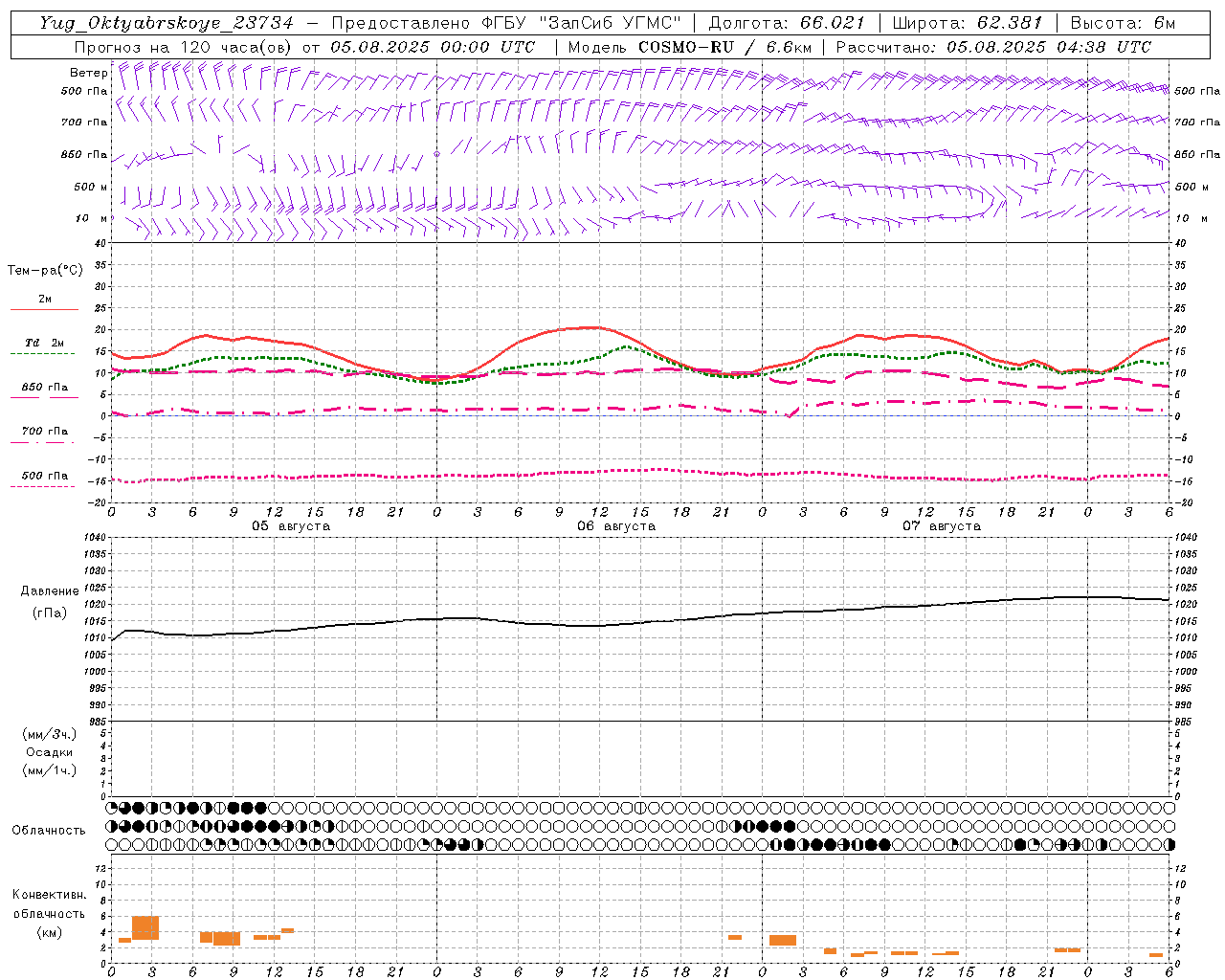Click the Модель COSMO-RU / 6.6км text
This screenshot has height=980, width=1225.
(689, 47)
